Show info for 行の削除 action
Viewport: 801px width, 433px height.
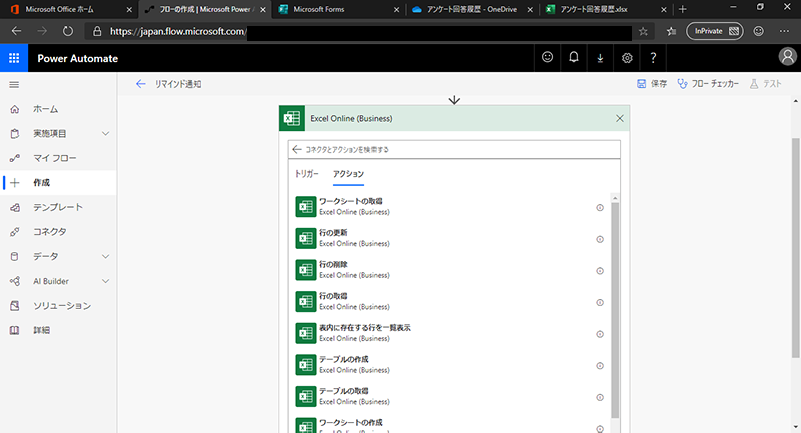[600, 271]
